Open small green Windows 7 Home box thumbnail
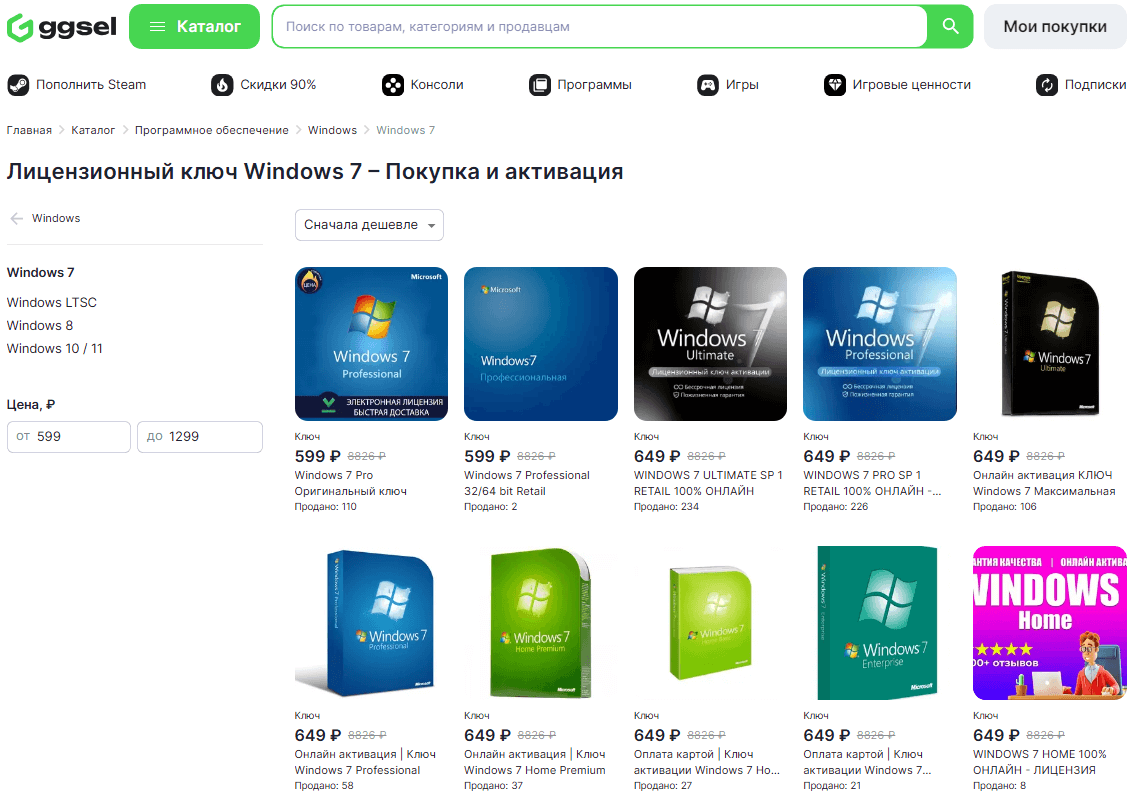Viewport: 1144px width, 806px height. pos(711,623)
